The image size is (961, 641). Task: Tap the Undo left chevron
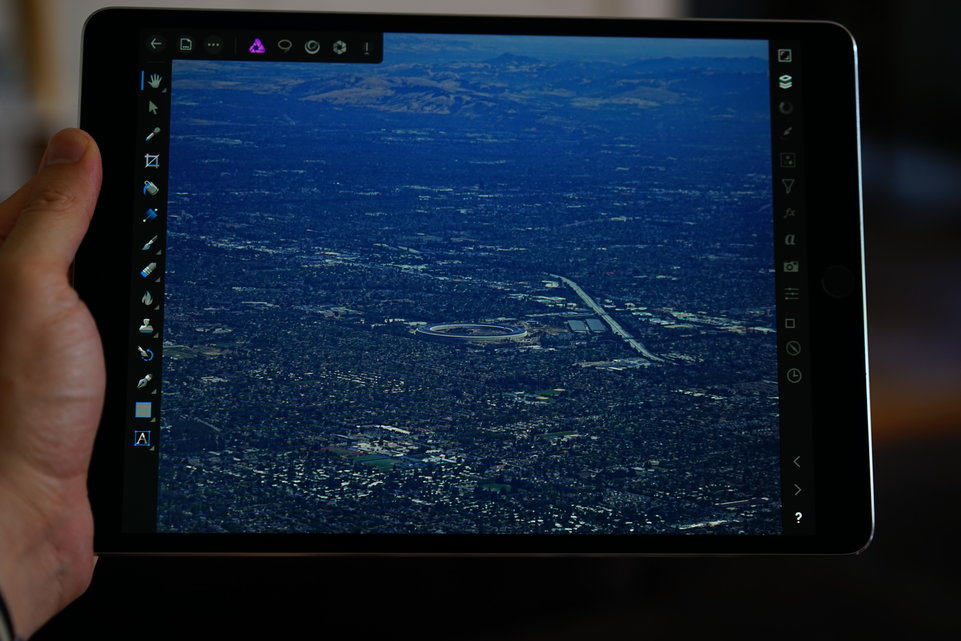(x=796, y=461)
